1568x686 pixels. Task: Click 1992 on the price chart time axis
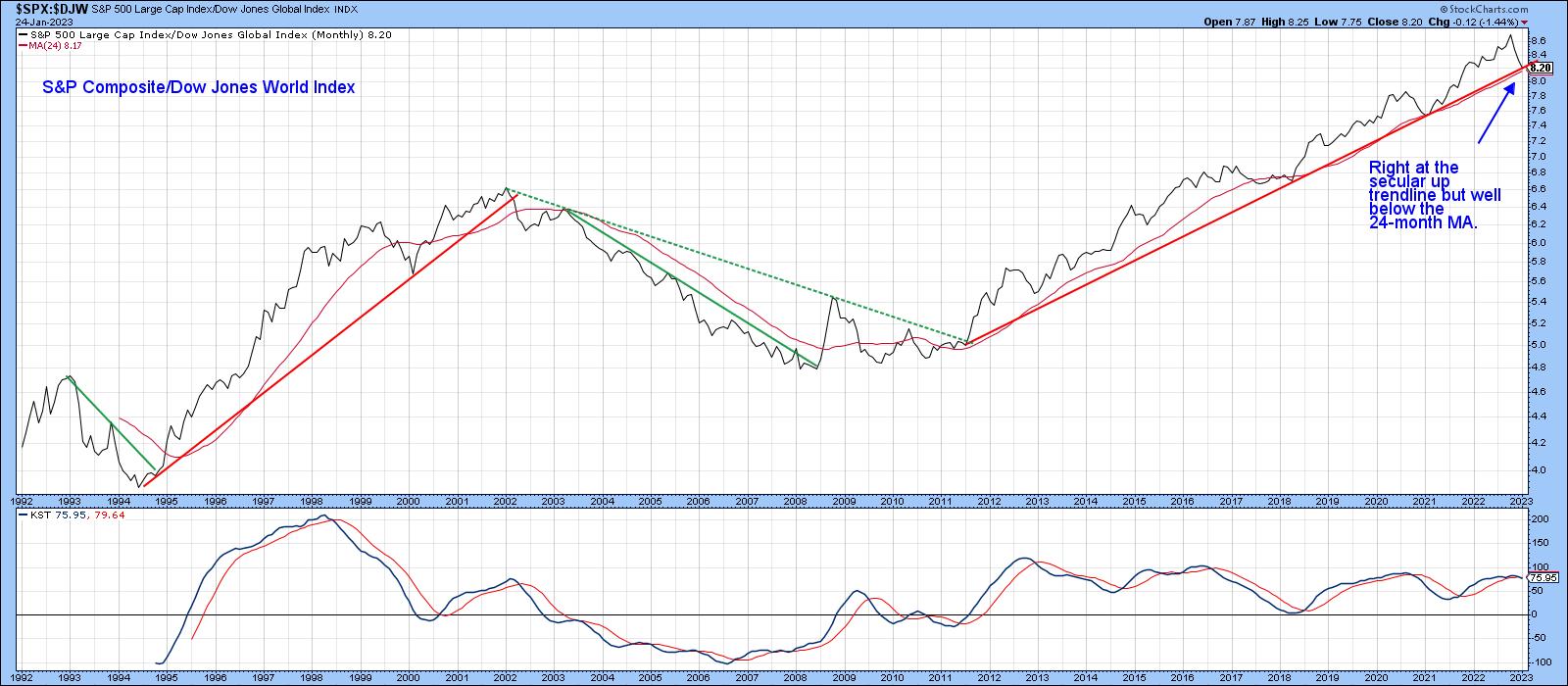click(23, 501)
